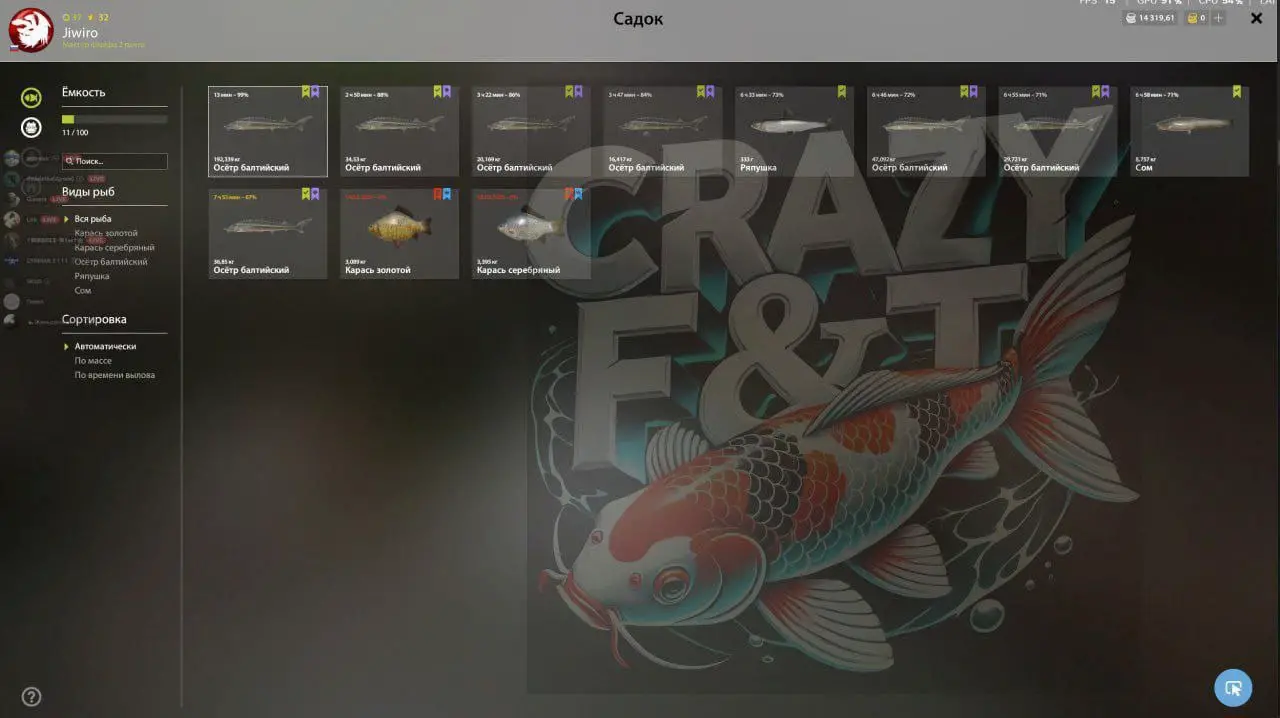
Task: Open the Карась золотой fish card
Action: click(x=400, y=234)
